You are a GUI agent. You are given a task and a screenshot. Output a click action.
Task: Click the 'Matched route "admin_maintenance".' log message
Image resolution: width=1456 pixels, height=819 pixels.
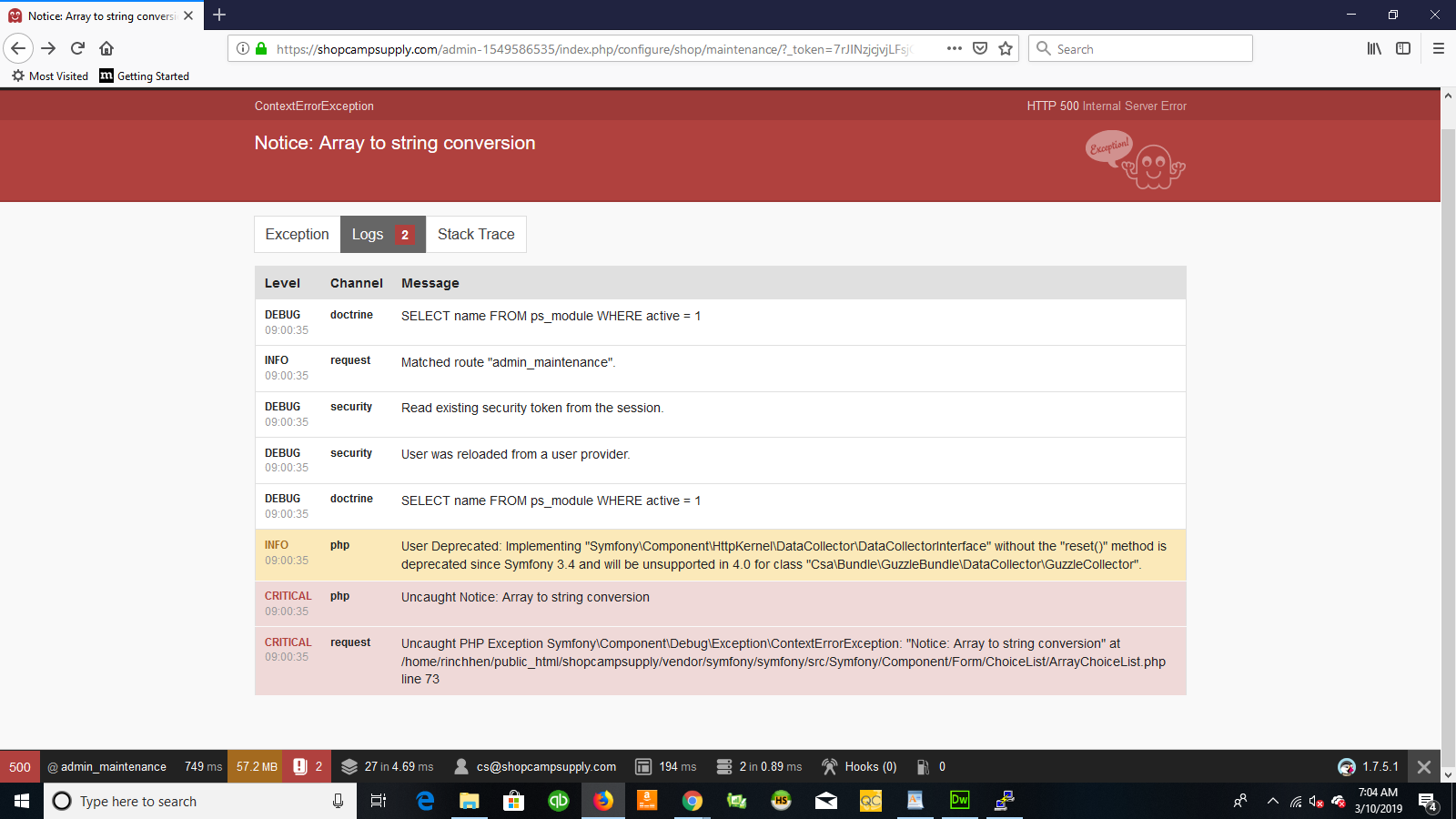coord(509,362)
